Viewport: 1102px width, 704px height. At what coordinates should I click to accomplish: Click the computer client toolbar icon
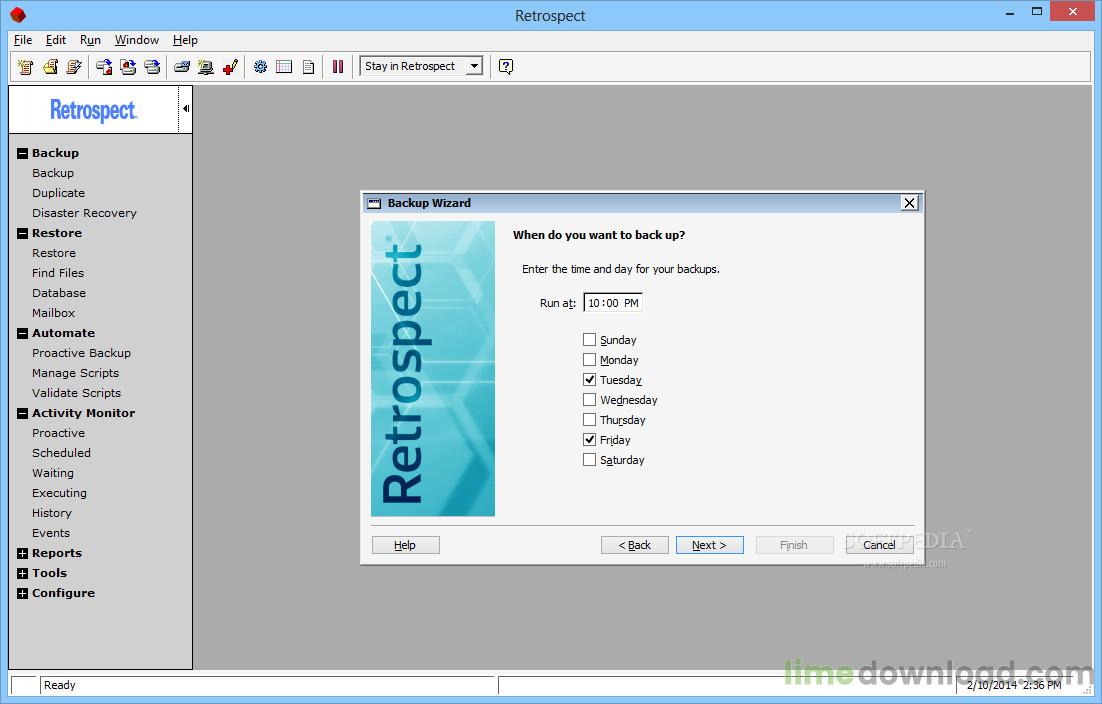pyautogui.click(x=205, y=67)
